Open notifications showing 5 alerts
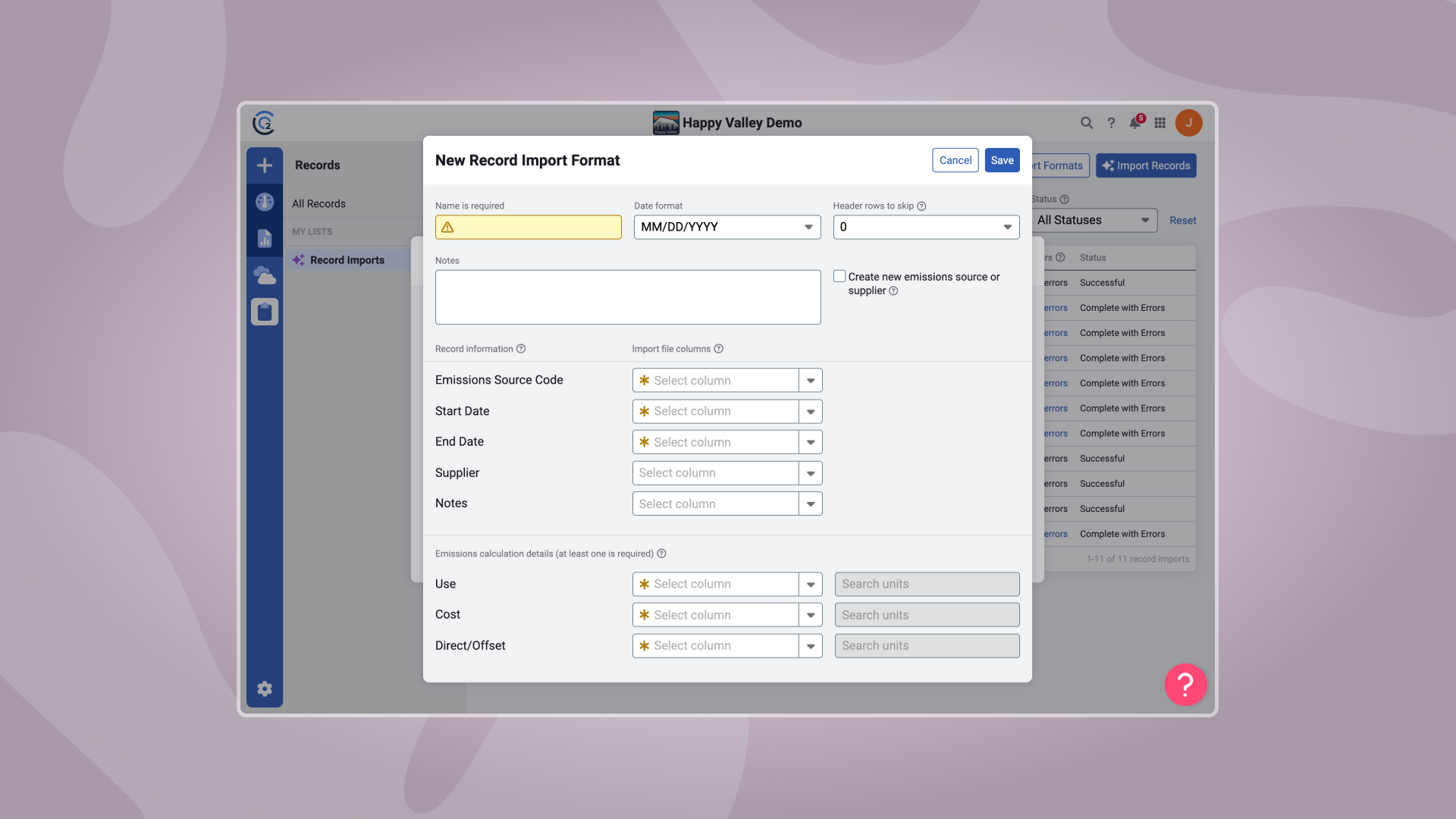This screenshot has height=819, width=1456. [1135, 123]
